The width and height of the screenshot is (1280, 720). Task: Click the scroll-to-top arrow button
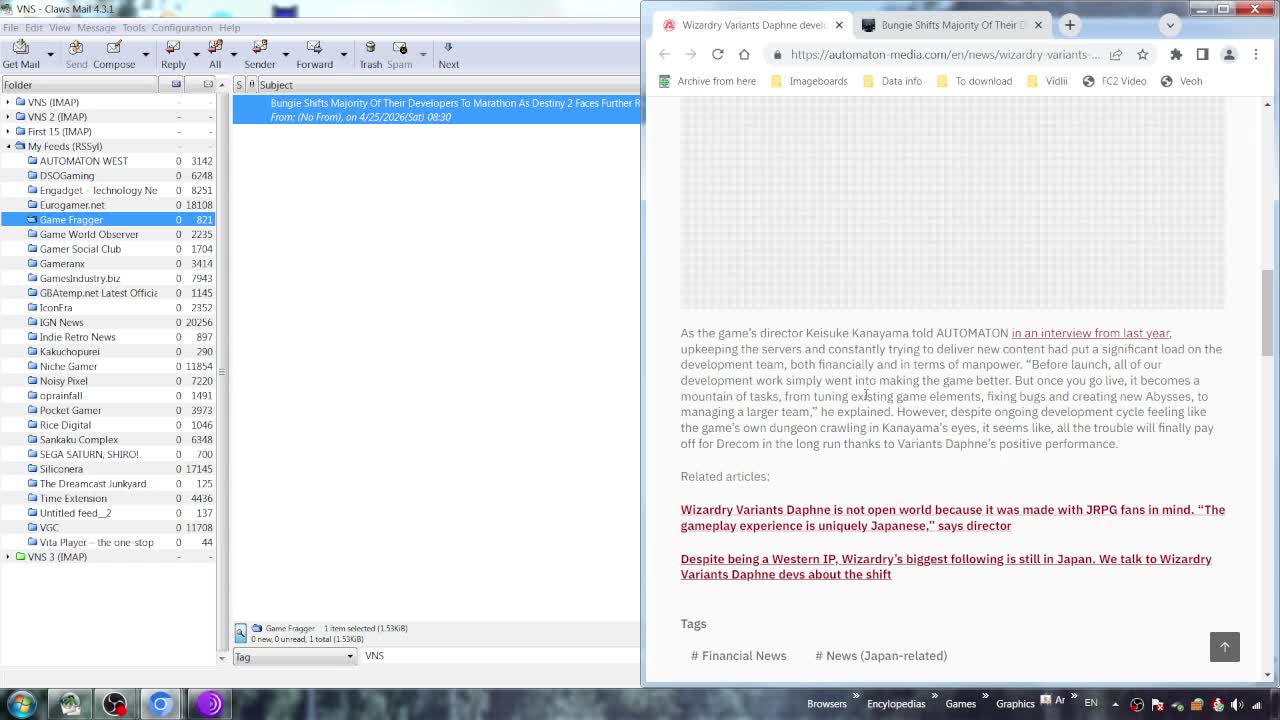click(x=1224, y=647)
